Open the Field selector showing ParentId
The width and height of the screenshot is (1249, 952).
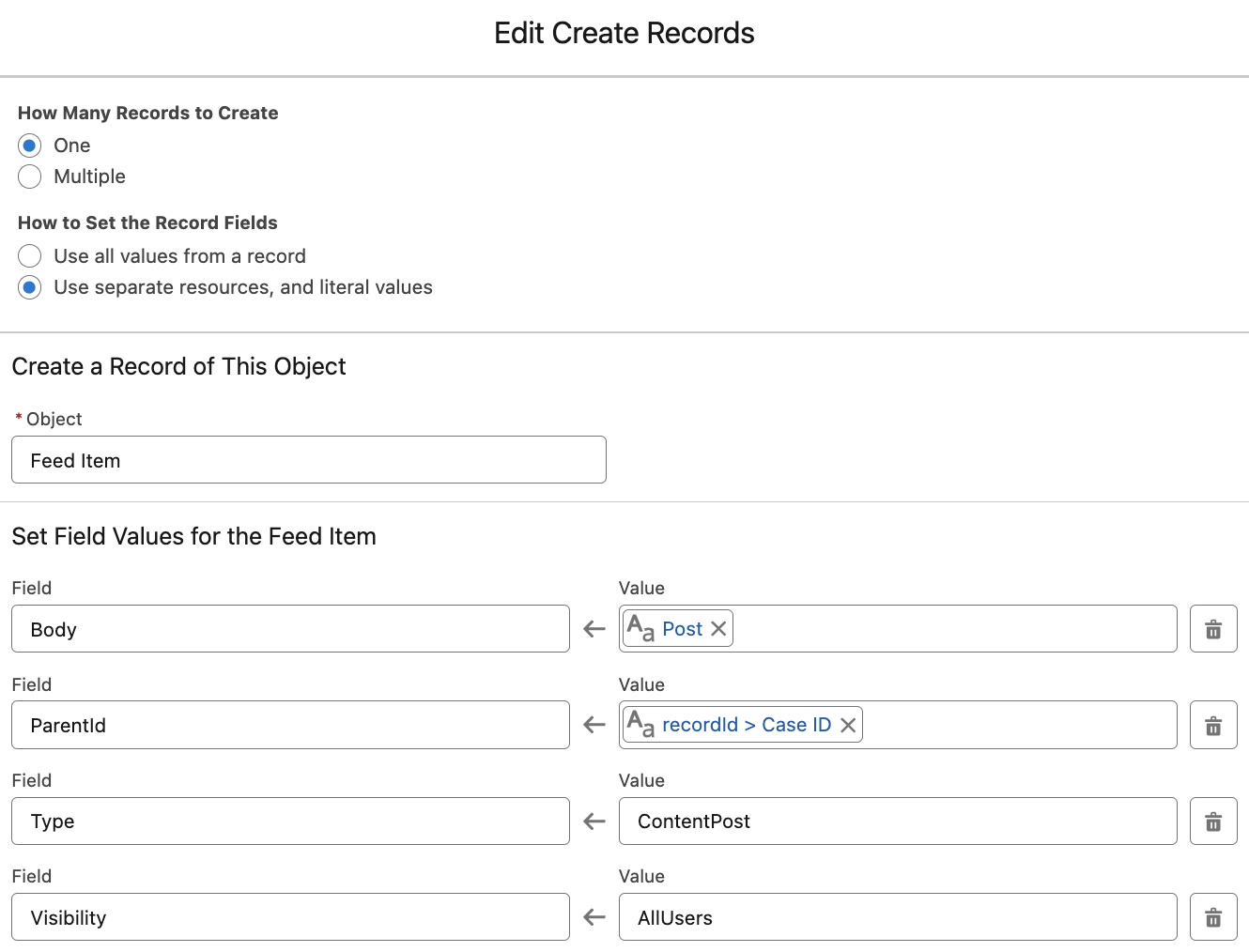point(290,725)
